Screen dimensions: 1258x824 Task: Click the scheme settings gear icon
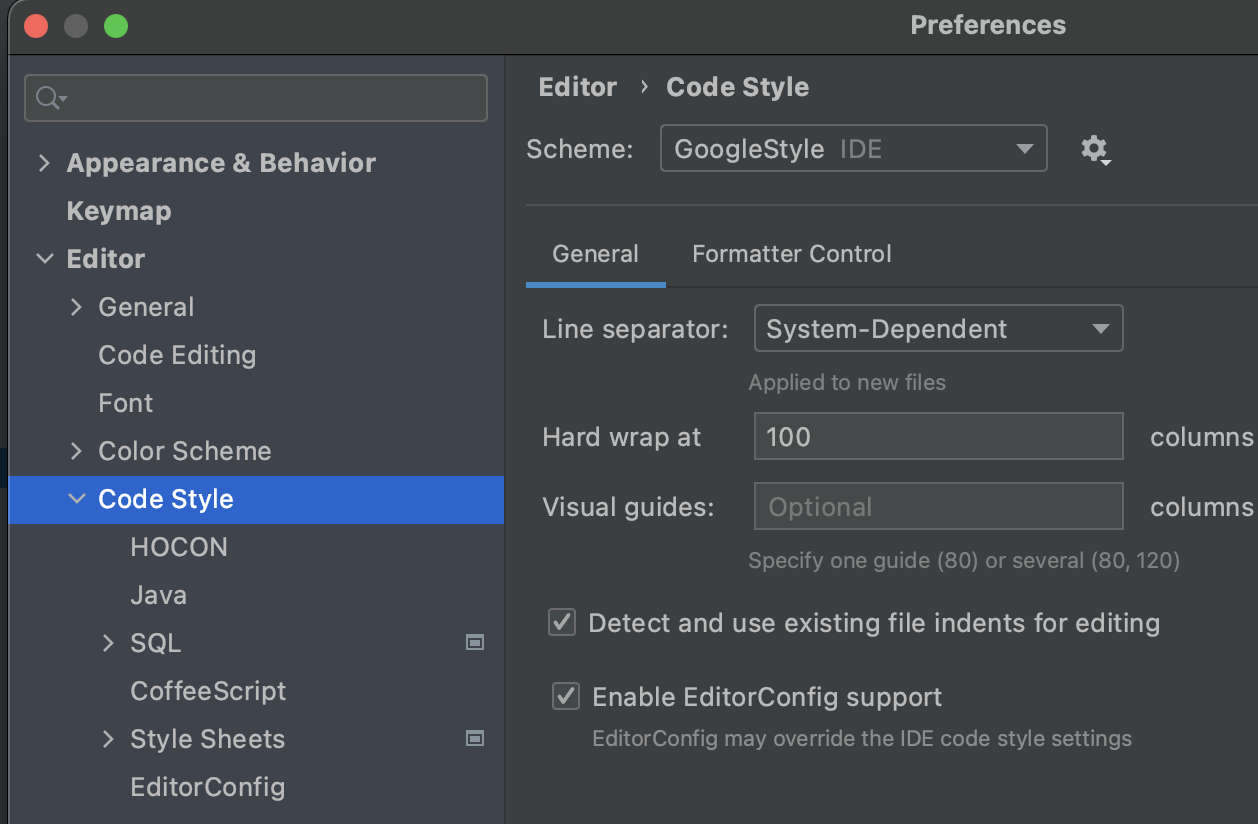[1095, 150]
